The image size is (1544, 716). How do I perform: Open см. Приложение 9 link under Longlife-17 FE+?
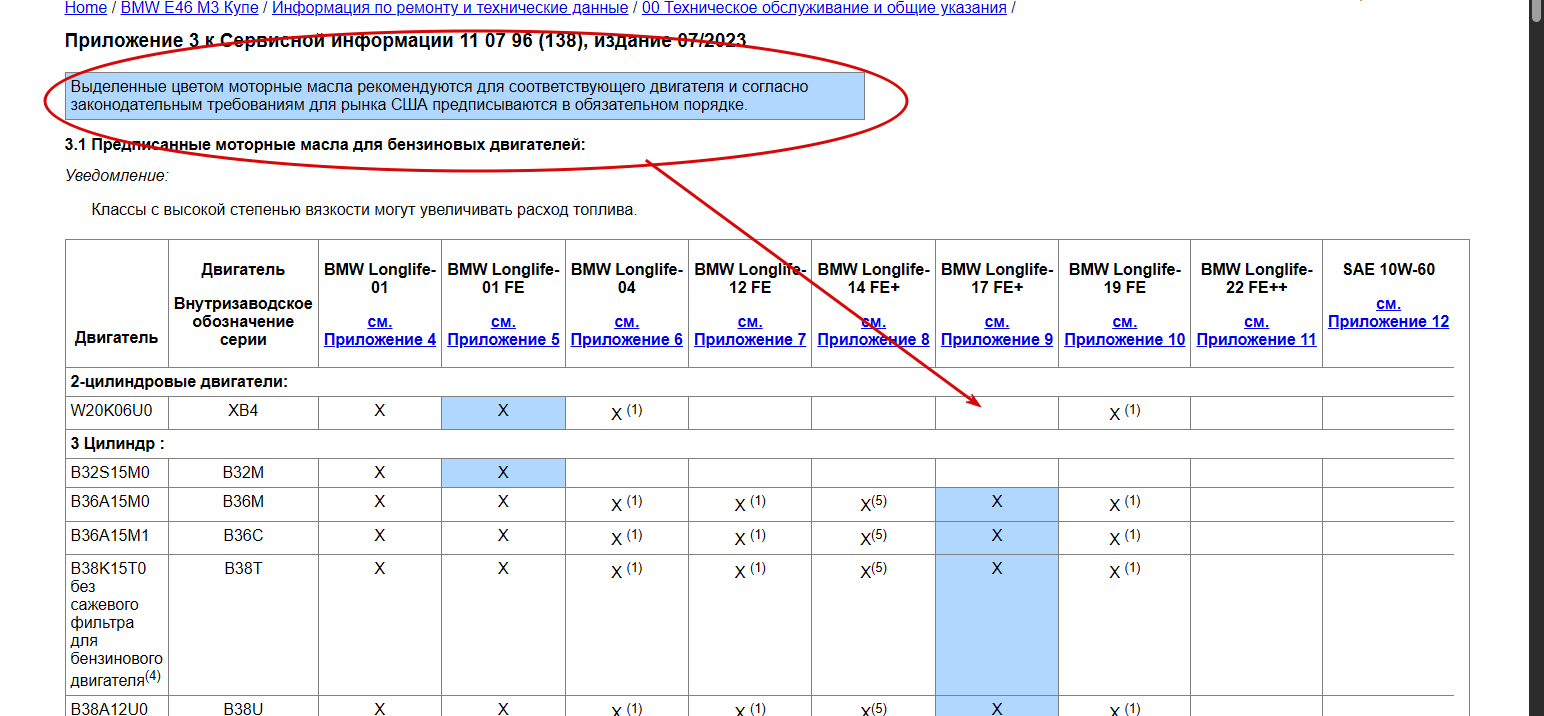pyautogui.click(x=997, y=331)
